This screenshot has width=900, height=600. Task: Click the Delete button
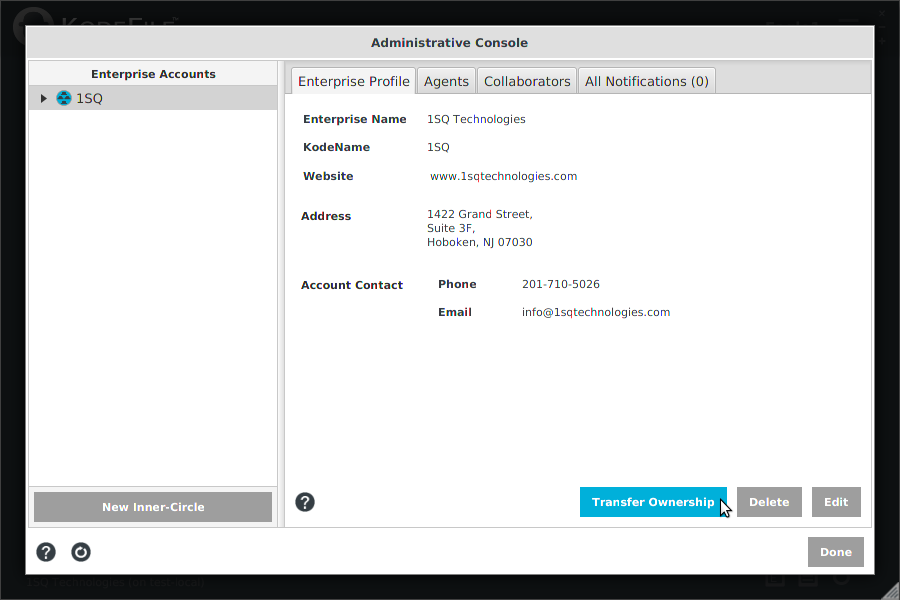click(769, 502)
